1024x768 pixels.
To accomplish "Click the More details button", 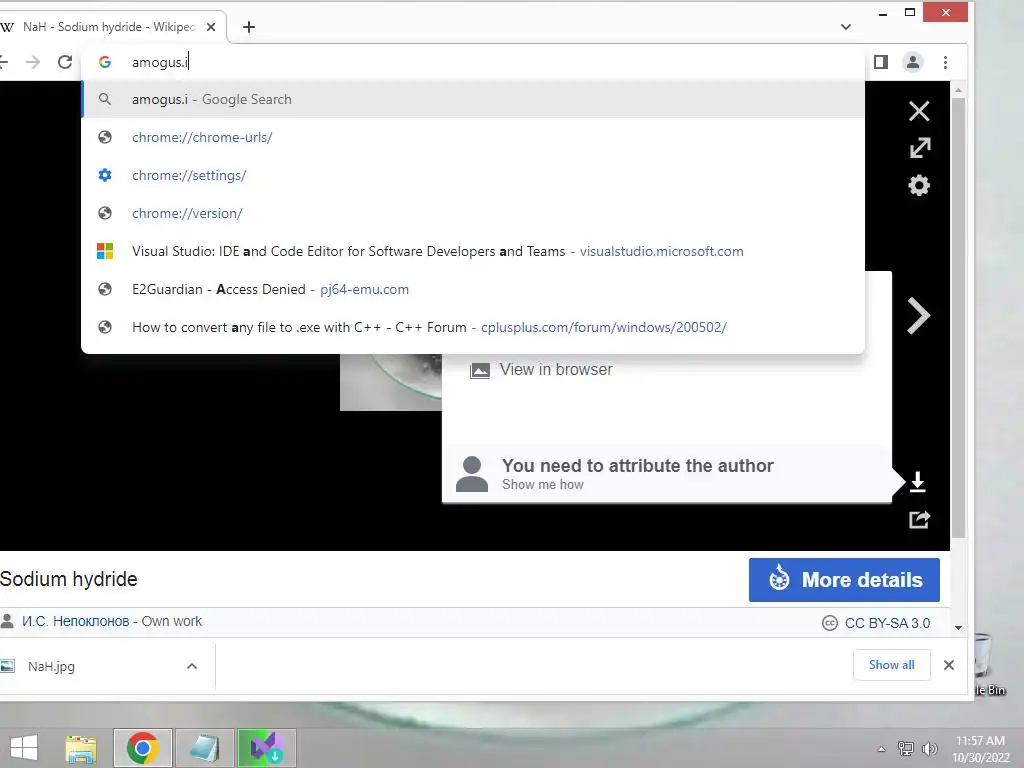I will click(844, 580).
